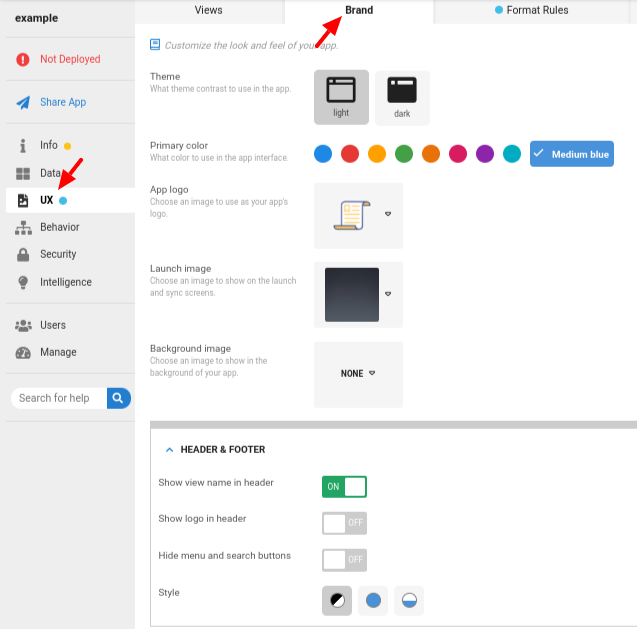
Task: Pick the dark orange primary color swatch
Action: click(x=431, y=154)
